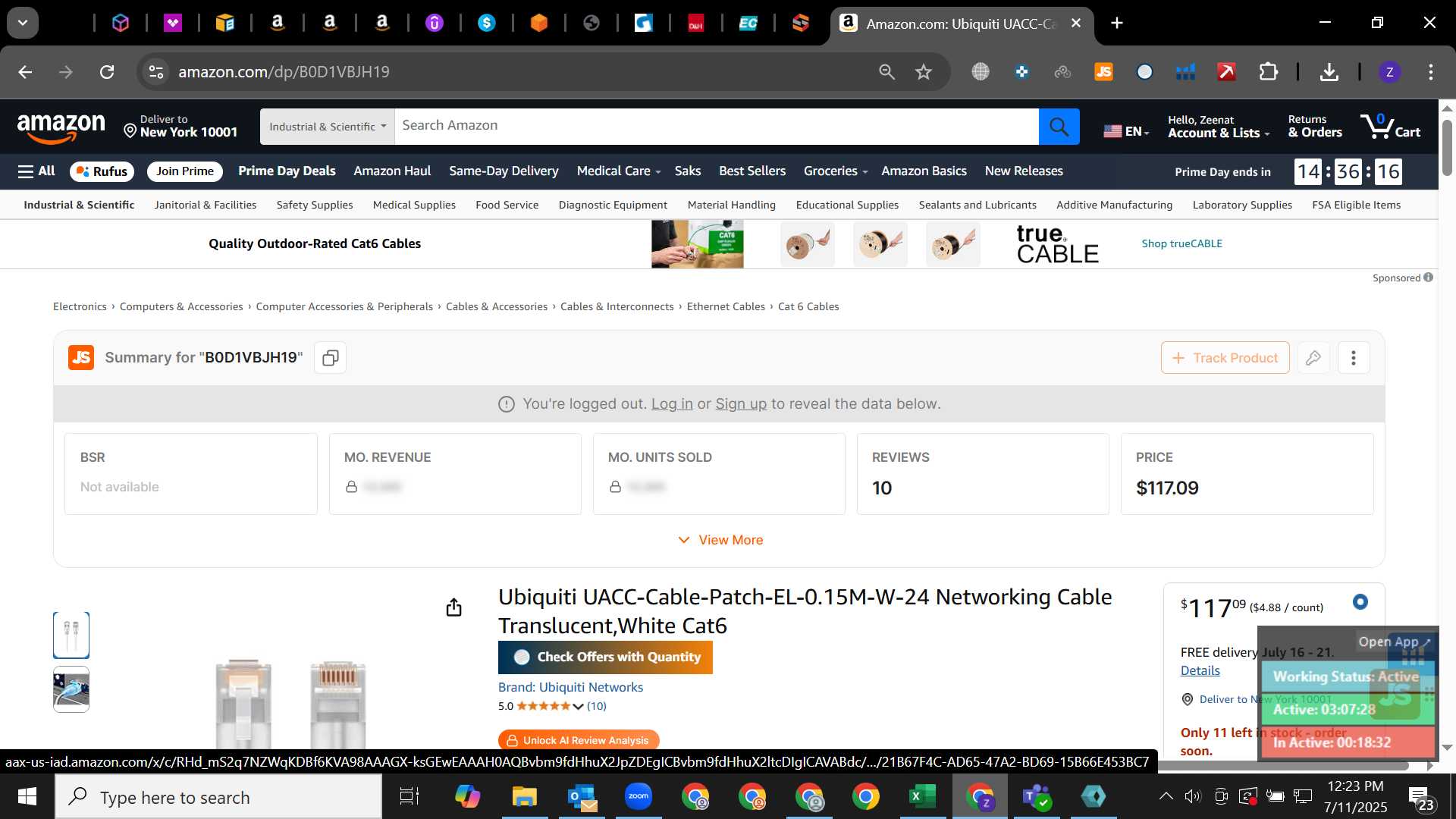The width and height of the screenshot is (1456, 819).
Task: Toggle Check Offers with Quantity switch
Action: 522,657
